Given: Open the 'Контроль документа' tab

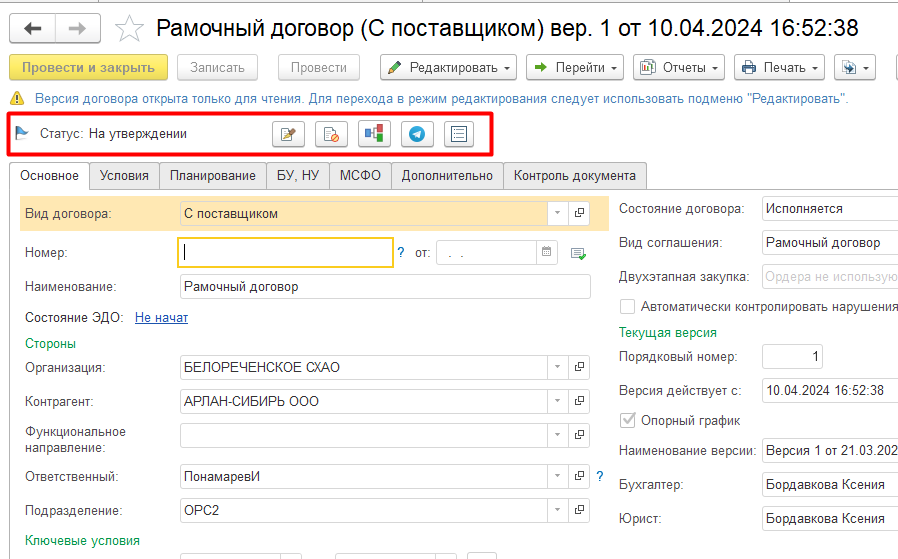Looking at the screenshot, I should pyautogui.click(x=574, y=176).
